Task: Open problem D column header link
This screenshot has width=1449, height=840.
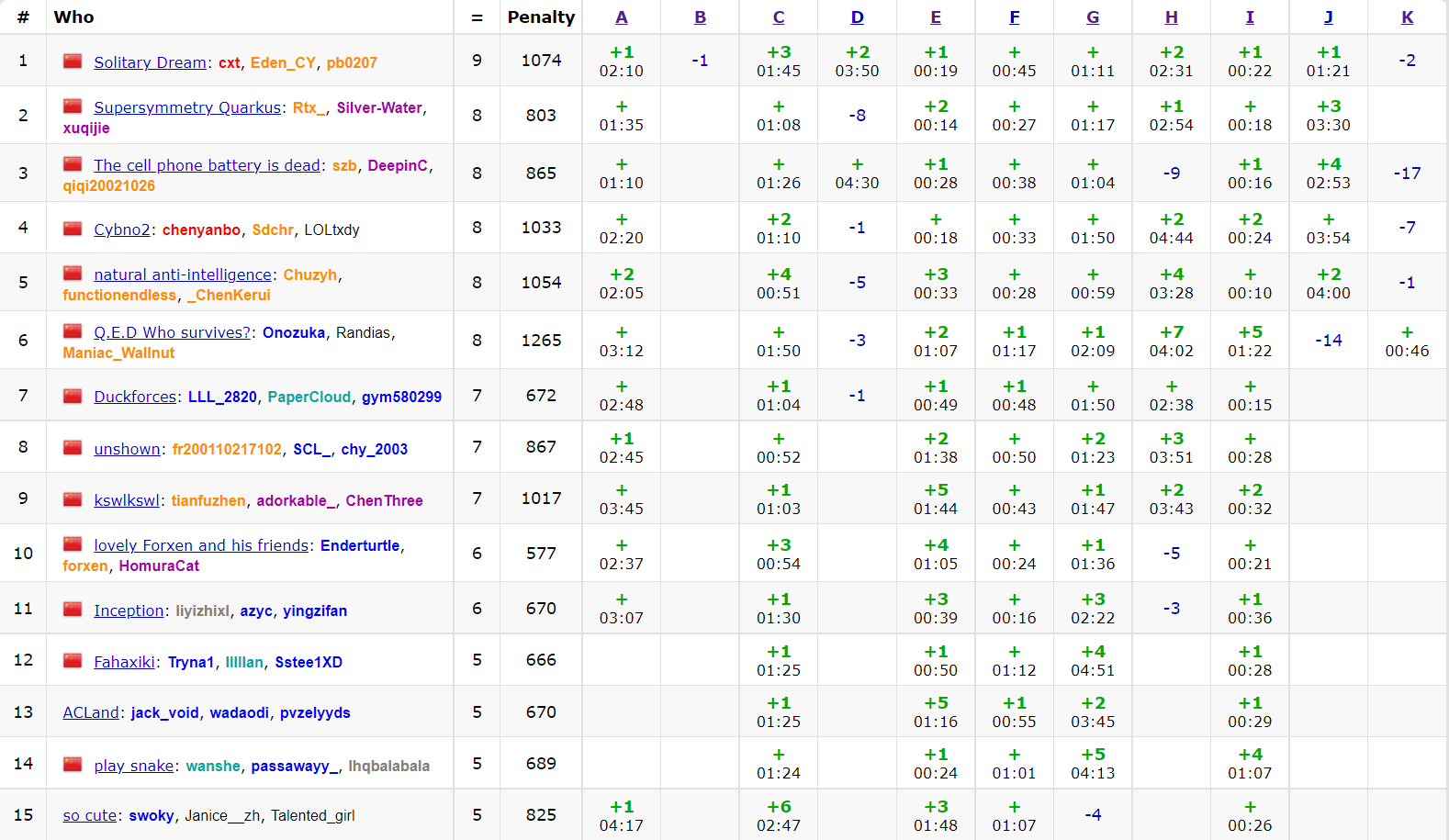Action: pyautogui.click(x=857, y=17)
